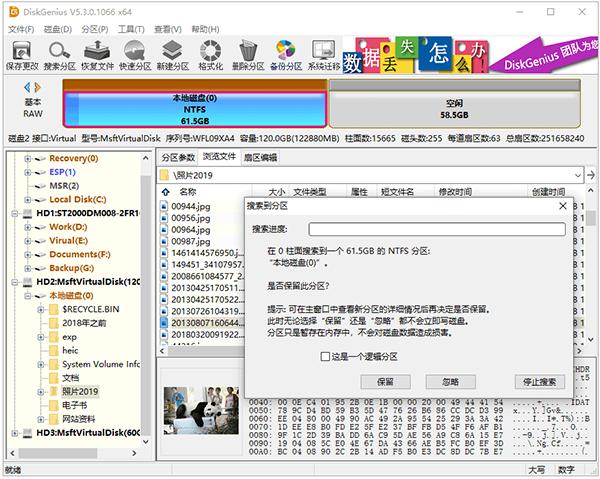Go to previous disk with left arrow

pyautogui.click(x=27, y=87)
